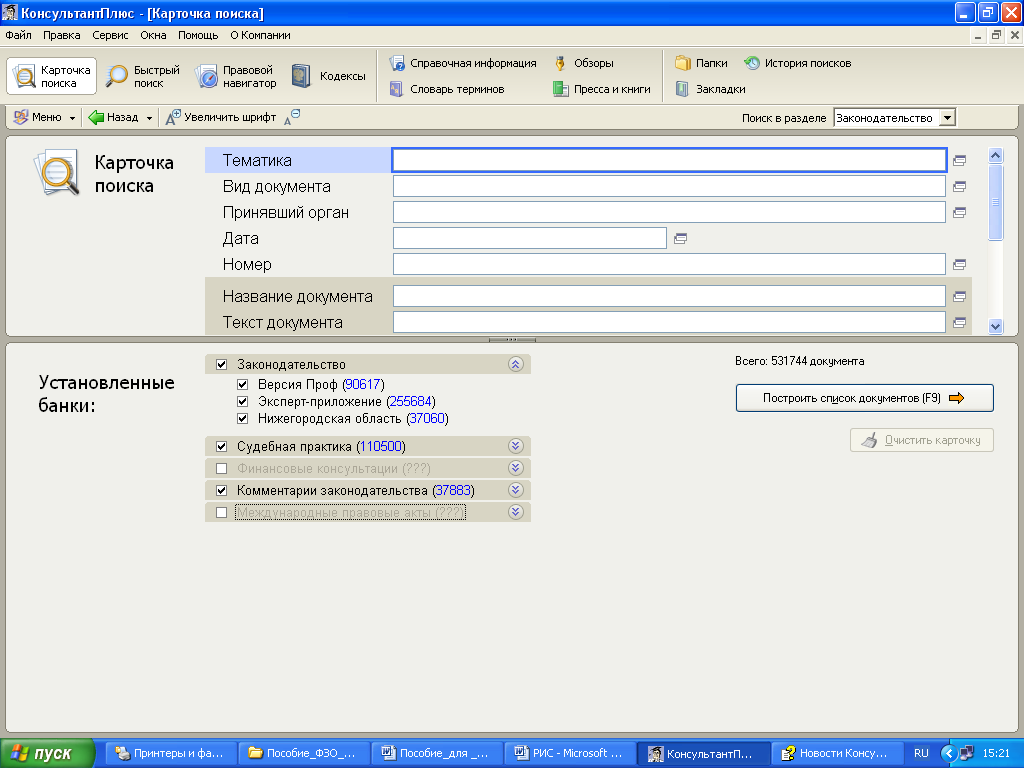Expand Судебная практика section chevron
Screen dimensions: 1024x768
click(516, 446)
